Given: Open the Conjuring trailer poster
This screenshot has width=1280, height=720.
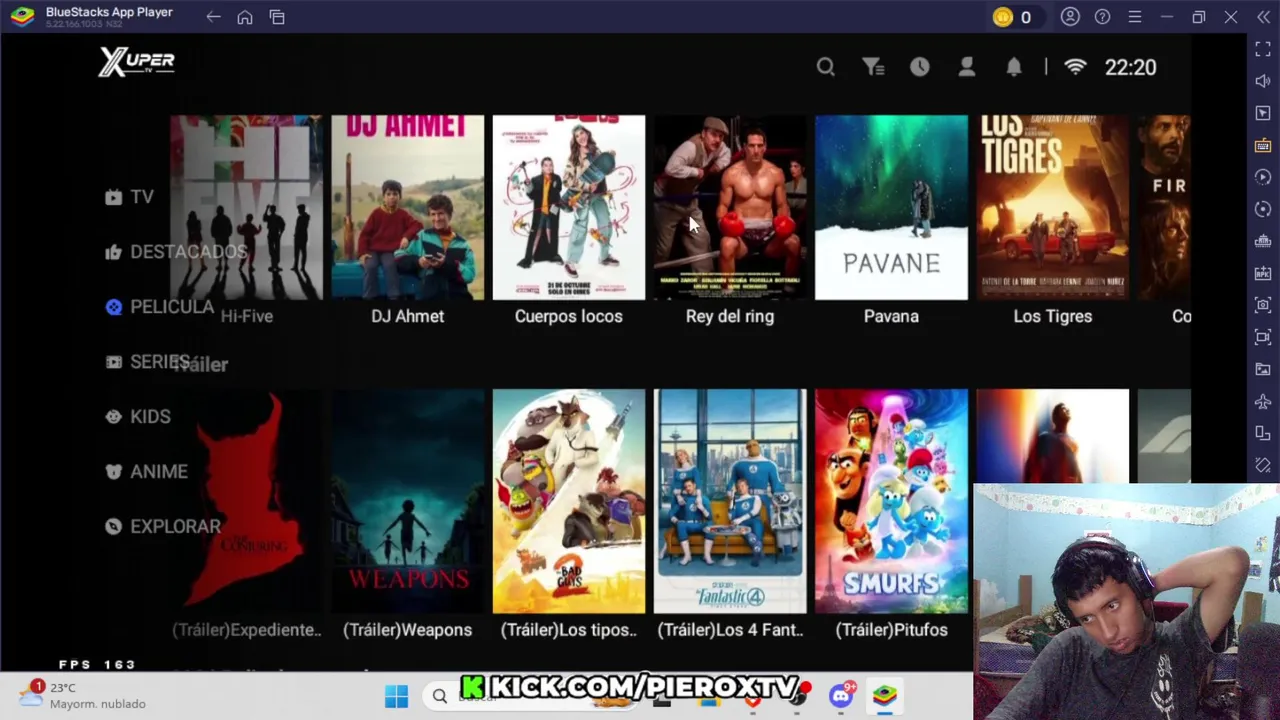Looking at the screenshot, I should pyautogui.click(x=246, y=501).
